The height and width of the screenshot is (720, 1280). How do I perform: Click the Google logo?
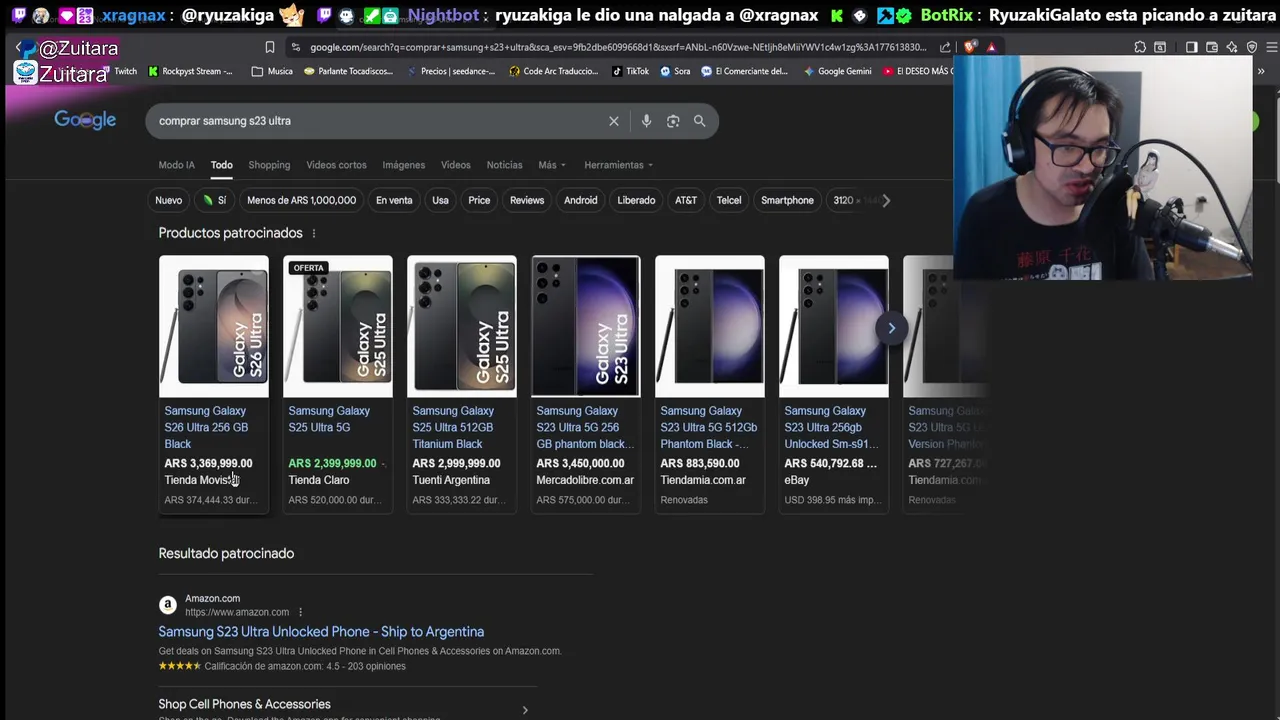click(85, 120)
